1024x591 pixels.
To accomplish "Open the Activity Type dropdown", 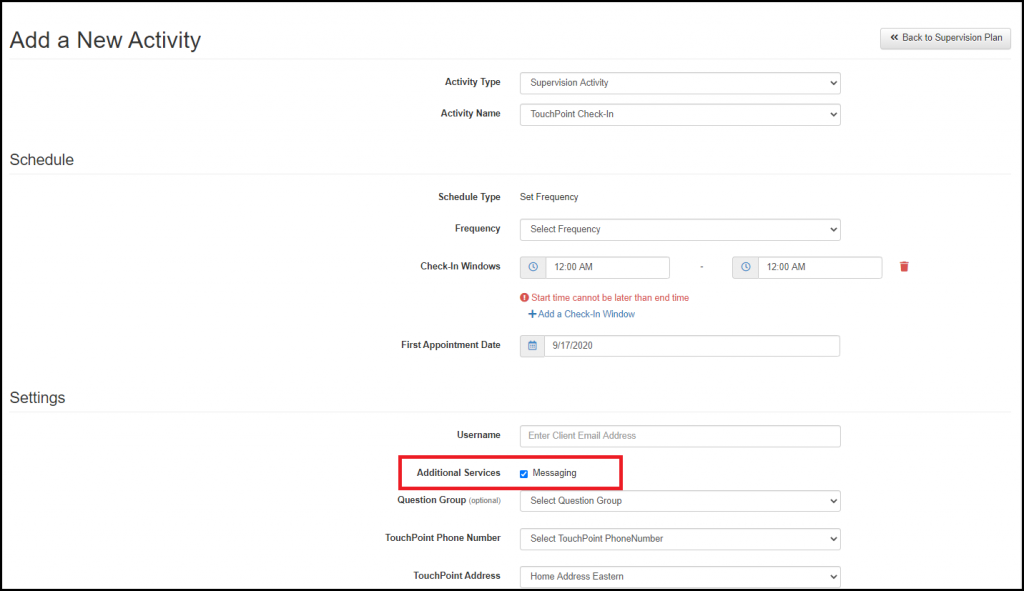I will point(680,82).
